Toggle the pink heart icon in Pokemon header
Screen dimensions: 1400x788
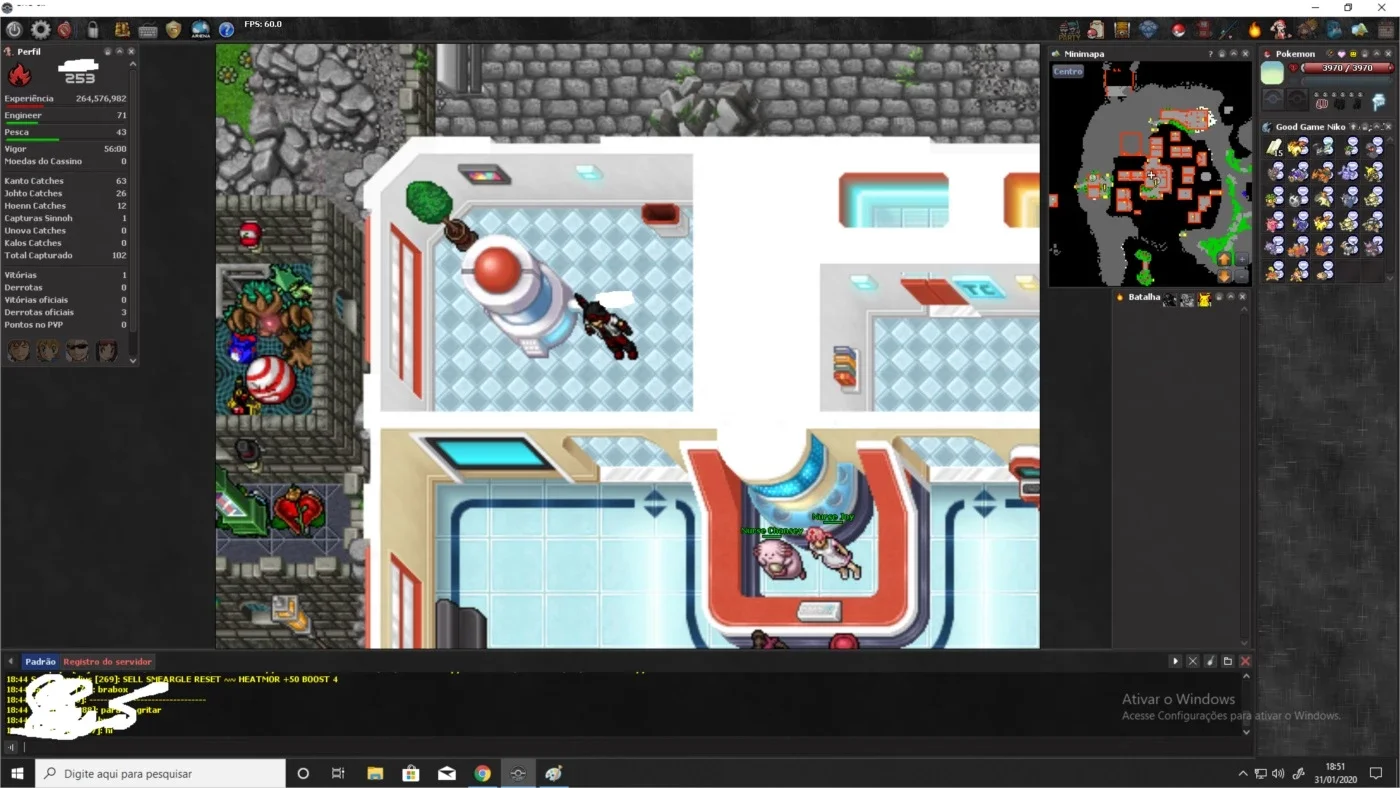[1341, 54]
